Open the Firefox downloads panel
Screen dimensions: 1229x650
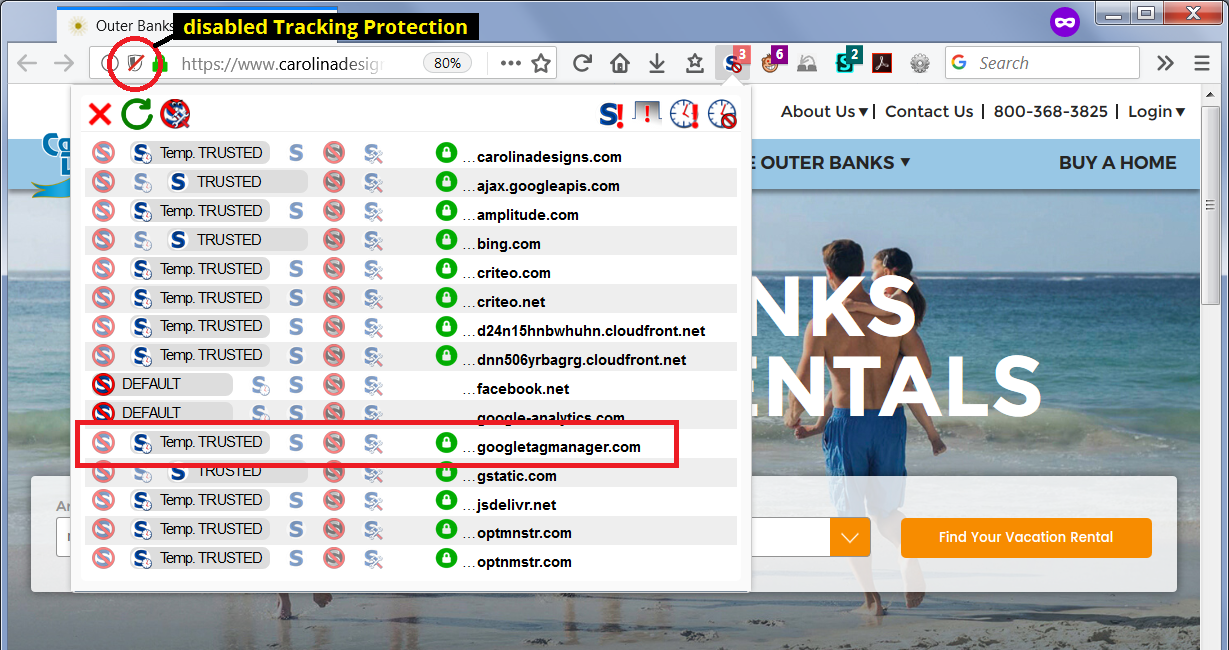tap(657, 63)
